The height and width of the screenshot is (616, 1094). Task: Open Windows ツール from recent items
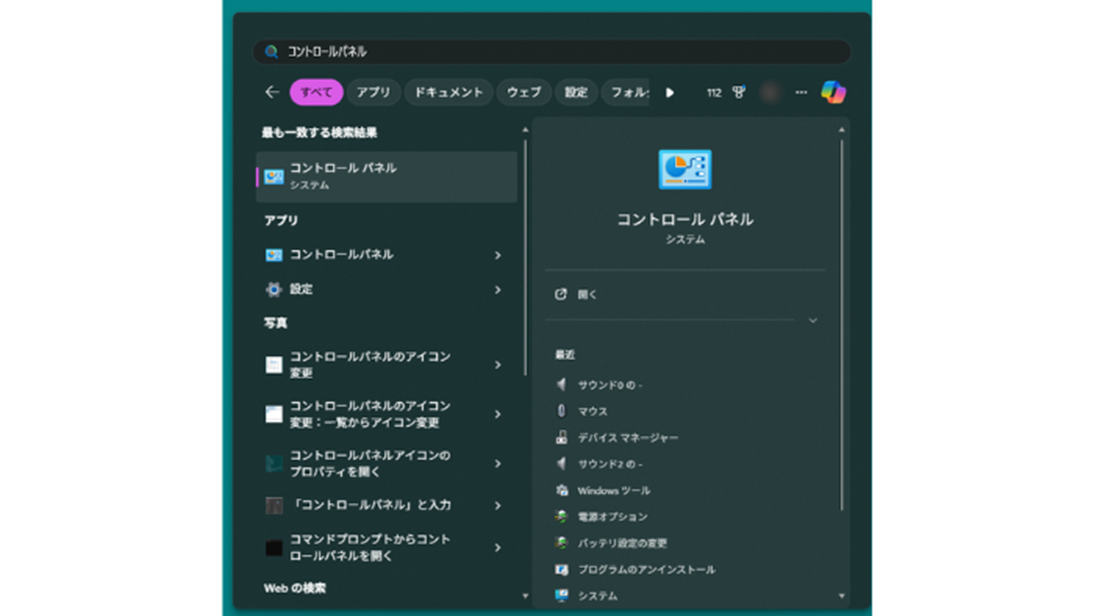click(613, 491)
